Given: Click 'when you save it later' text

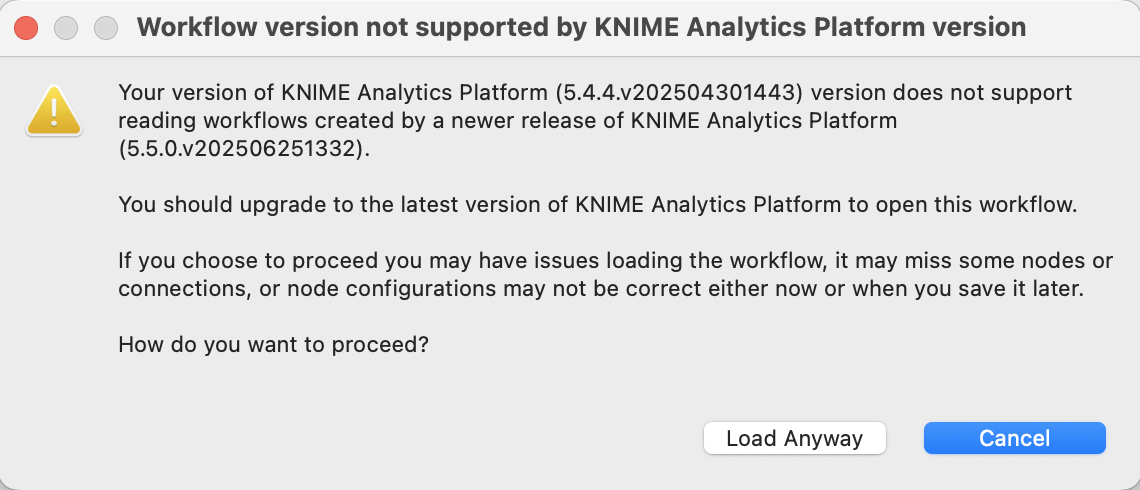Looking at the screenshot, I should click(968, 289).
